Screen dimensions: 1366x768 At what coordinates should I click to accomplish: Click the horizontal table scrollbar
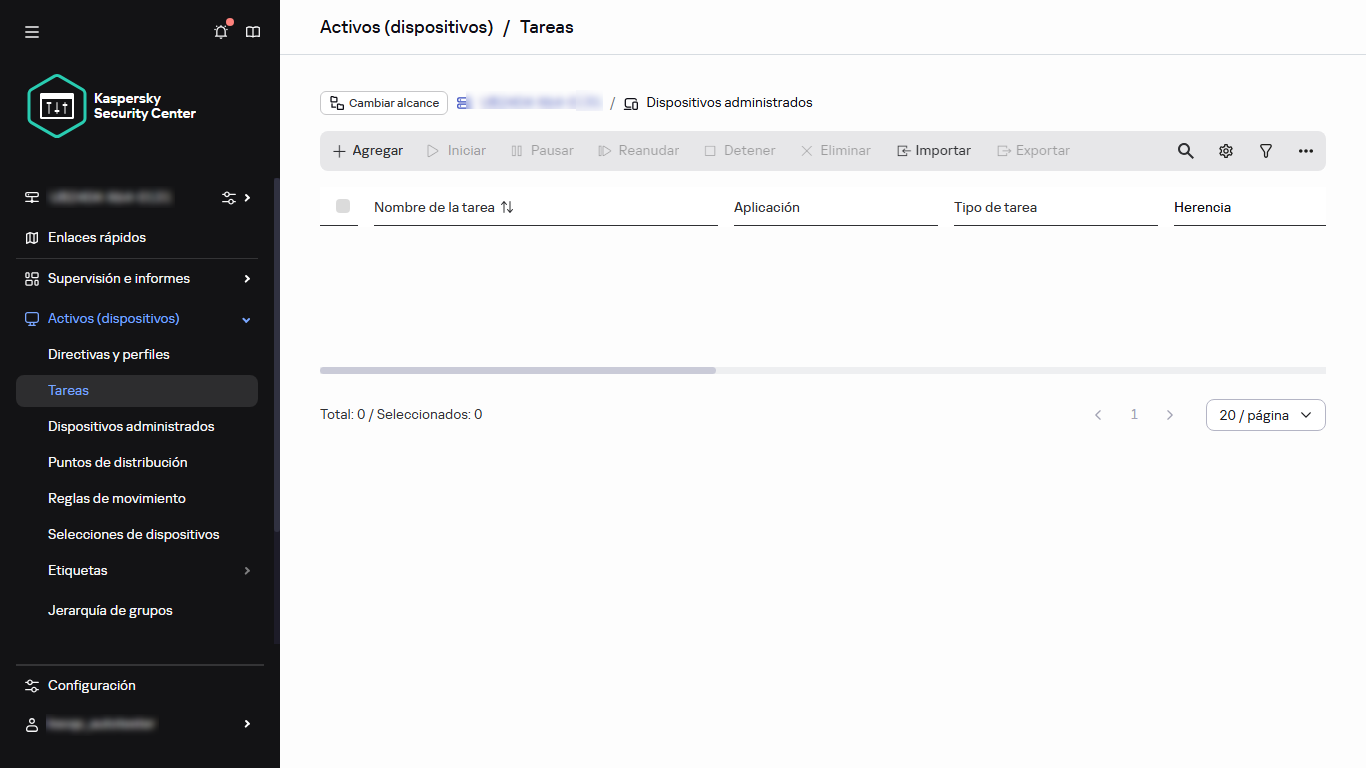pos(517,370)
